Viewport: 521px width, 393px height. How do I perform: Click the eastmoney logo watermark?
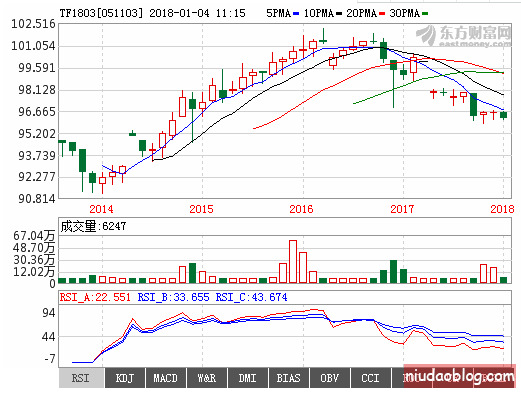click(x=463, y=36)
